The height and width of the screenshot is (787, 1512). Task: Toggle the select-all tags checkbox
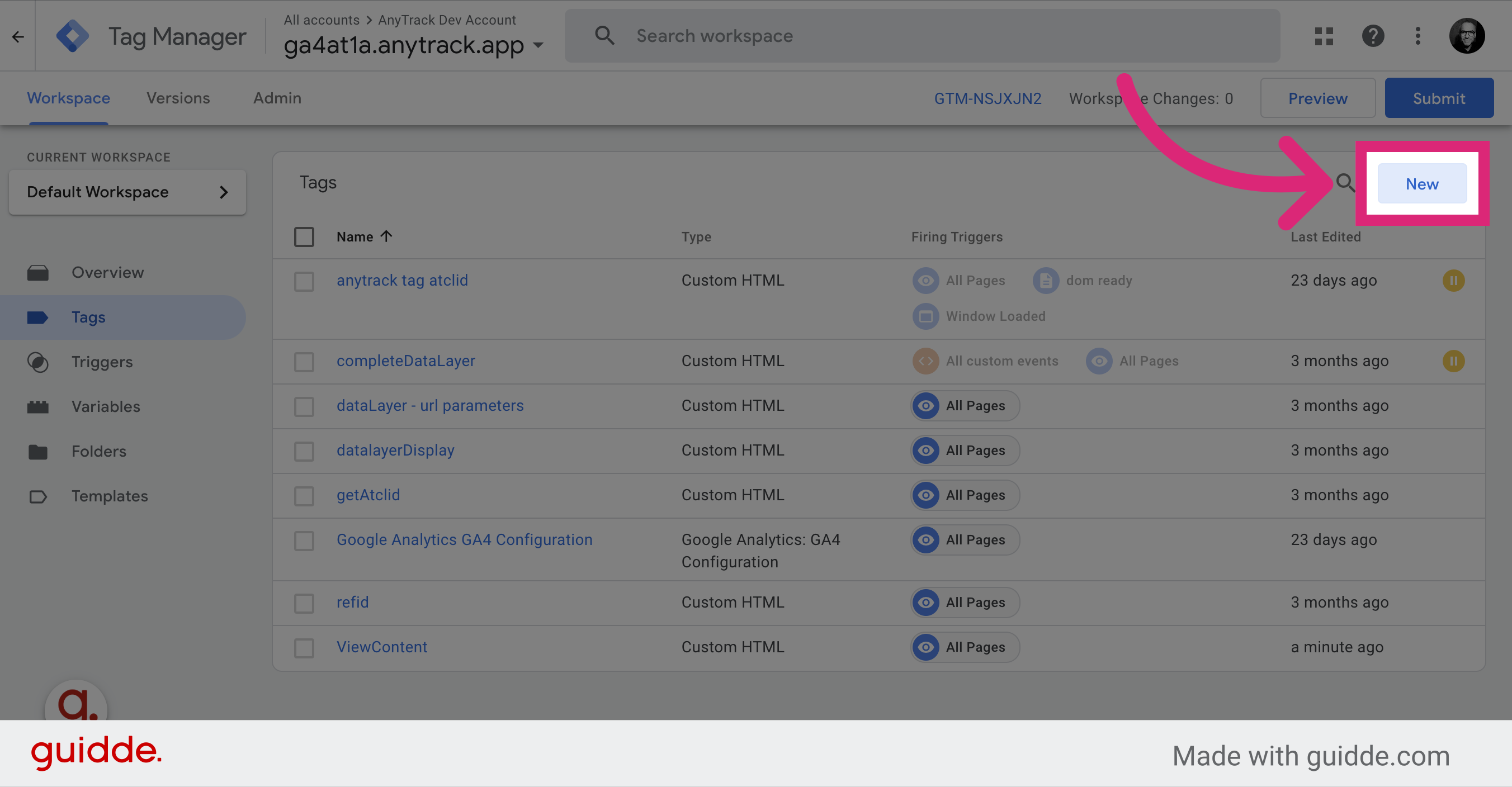[x=304, y=237]
